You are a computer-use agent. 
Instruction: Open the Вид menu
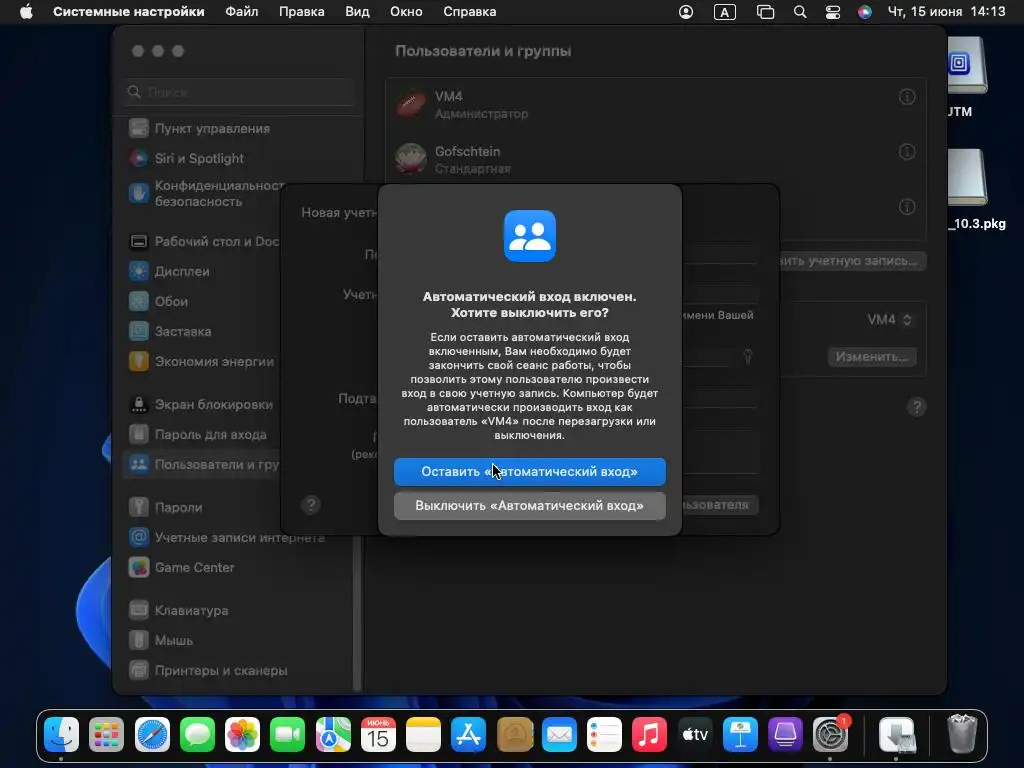point(357,12)
